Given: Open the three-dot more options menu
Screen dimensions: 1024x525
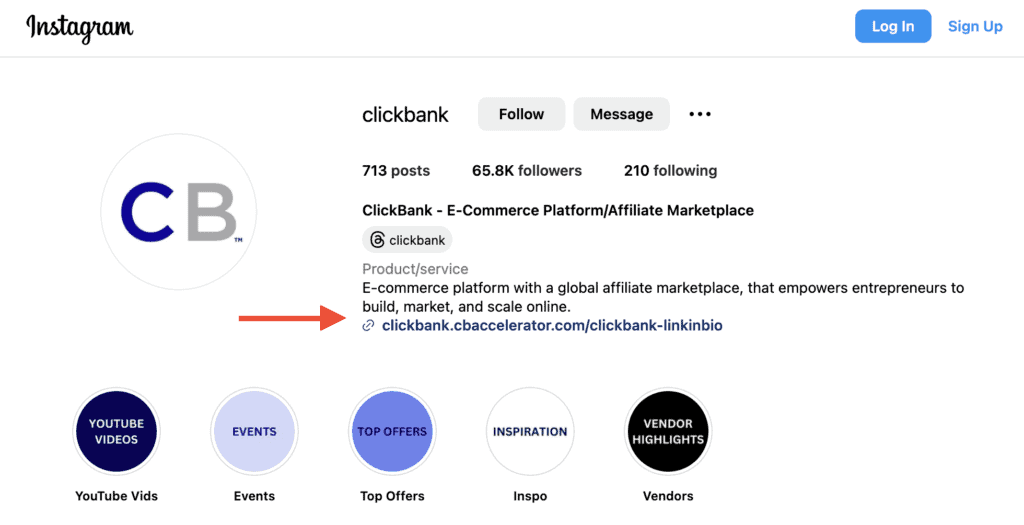Looking at the screenshot, I should coord(699,114).
